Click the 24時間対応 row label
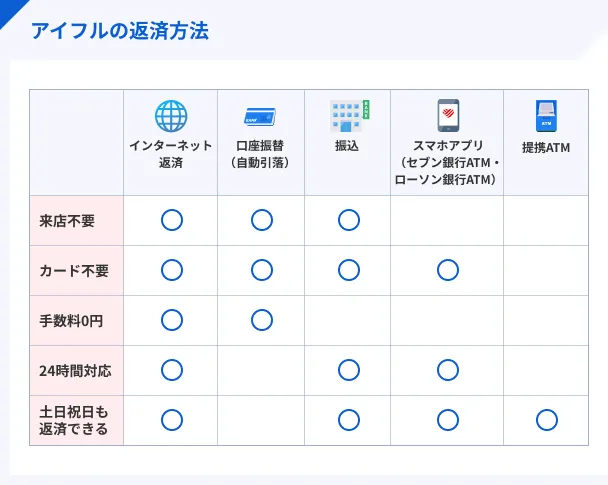The image size is (608, 485). [75, 371]
